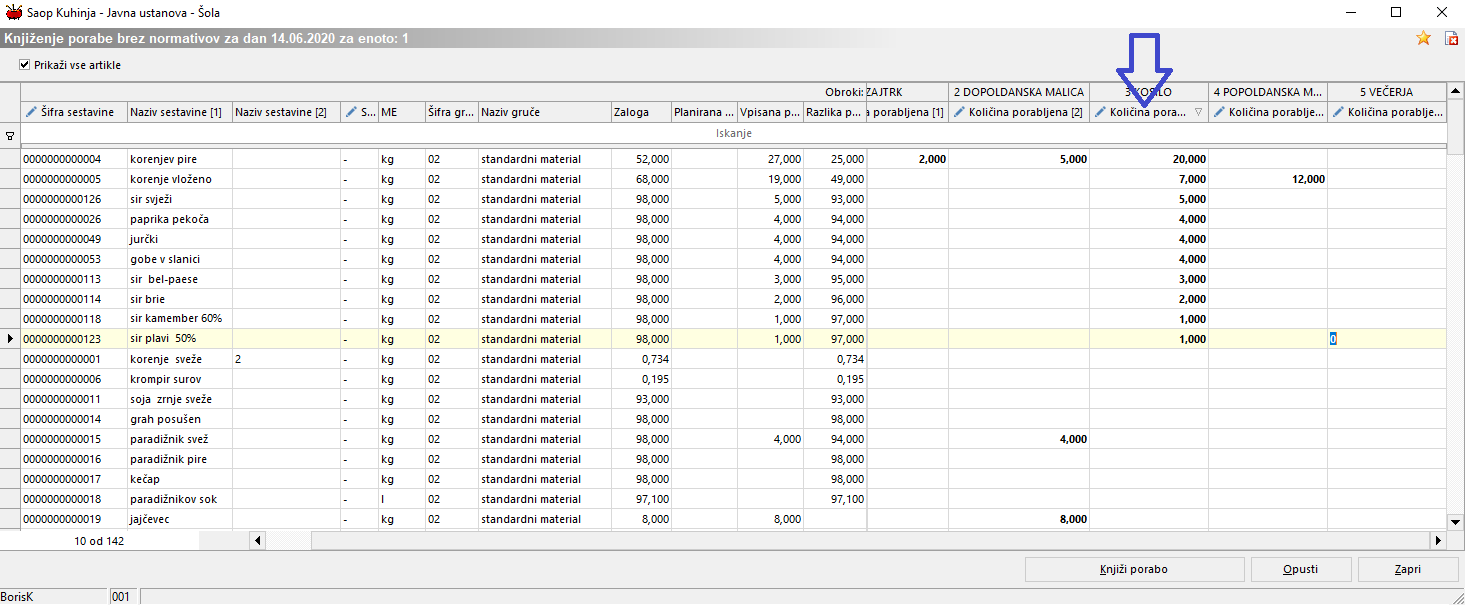The image size is (1465, 605).
Task: Select the 4 POPOLDANSKA M... meal band header
Action: tap(1268, 92)
